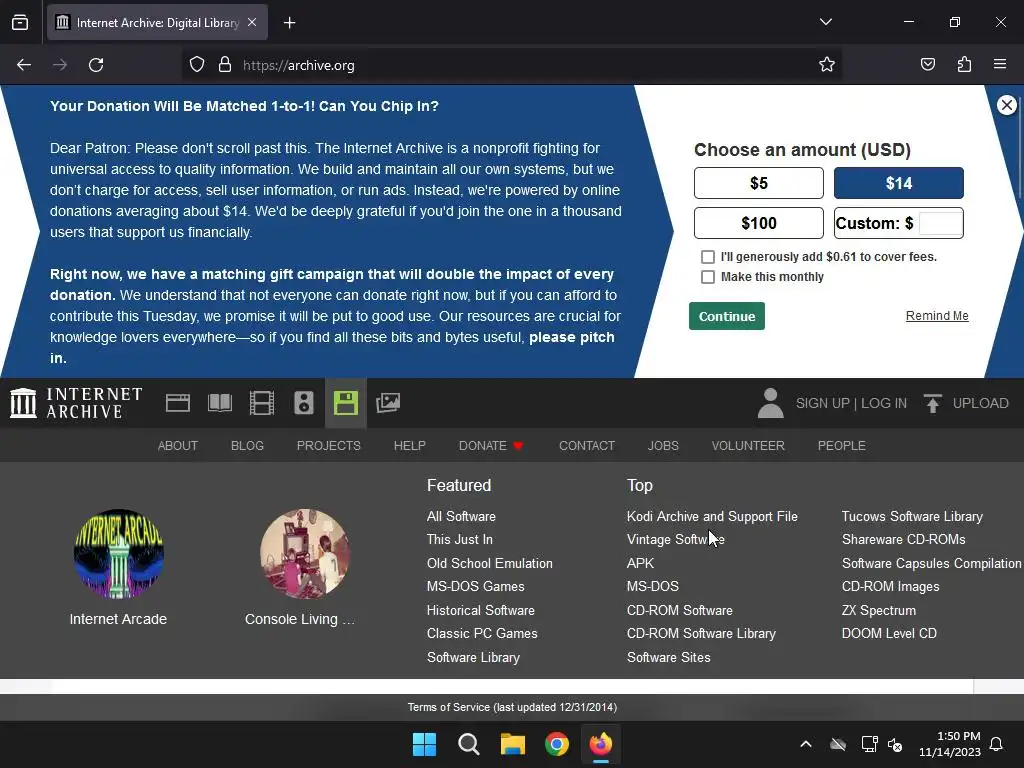The height and width of the screenshot is (768, 1024).
Task: Open the Texts book icon
Action: click(220, 403)
